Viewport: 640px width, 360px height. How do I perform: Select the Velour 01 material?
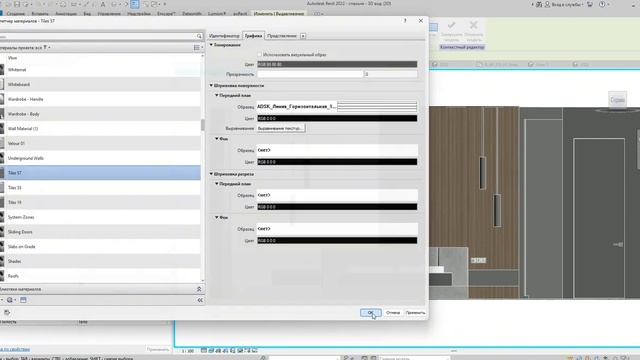pyautogui.click(x=100, y=144)
